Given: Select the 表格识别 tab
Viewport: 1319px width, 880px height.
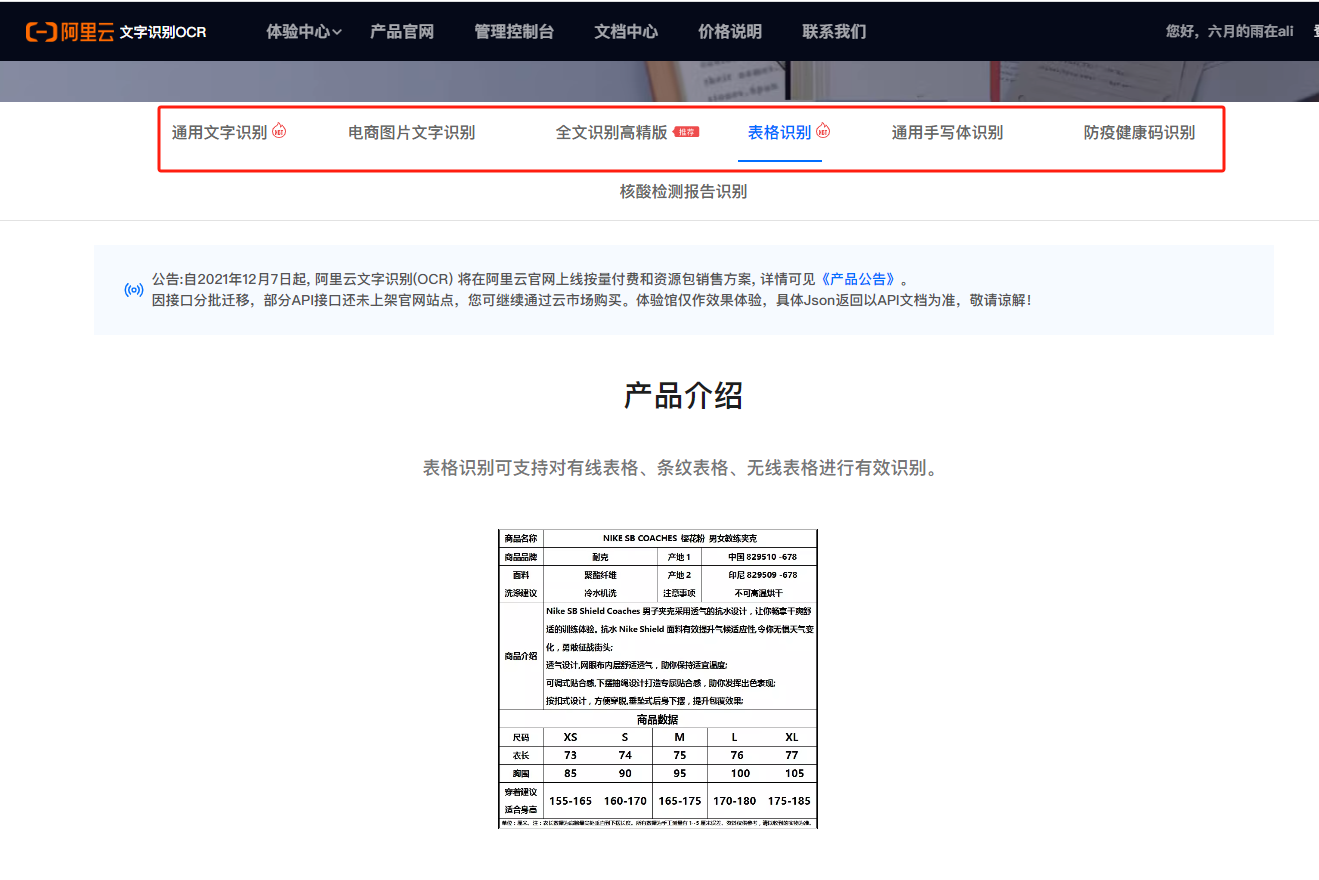Looking at the screenshot, I should pos(779,133).
